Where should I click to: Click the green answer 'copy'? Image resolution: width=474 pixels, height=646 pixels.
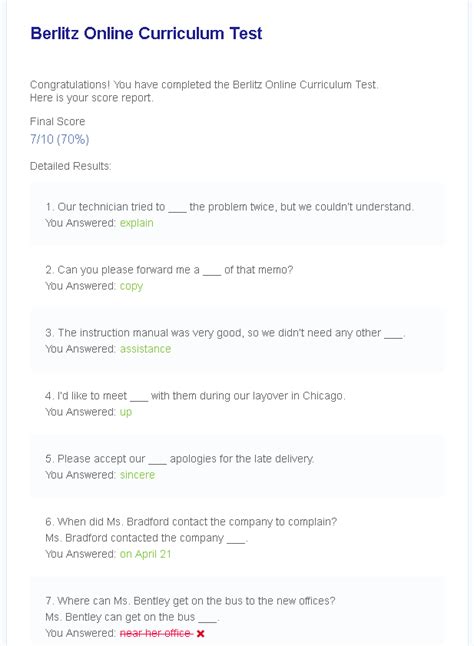pos(131,286)
